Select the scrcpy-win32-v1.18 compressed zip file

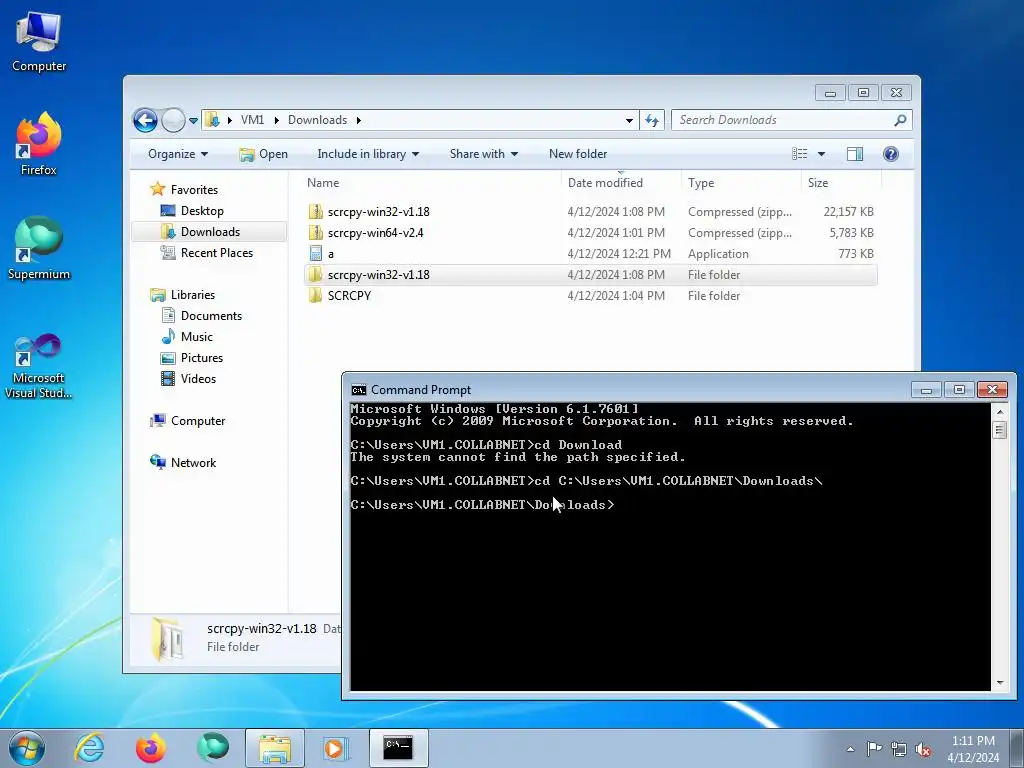point(590,212)
